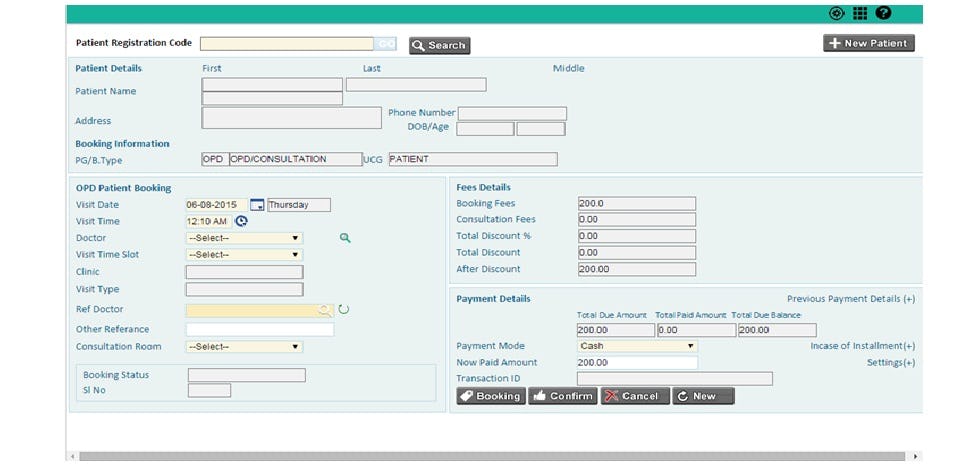Click the Visit Time field

point(209,221)
